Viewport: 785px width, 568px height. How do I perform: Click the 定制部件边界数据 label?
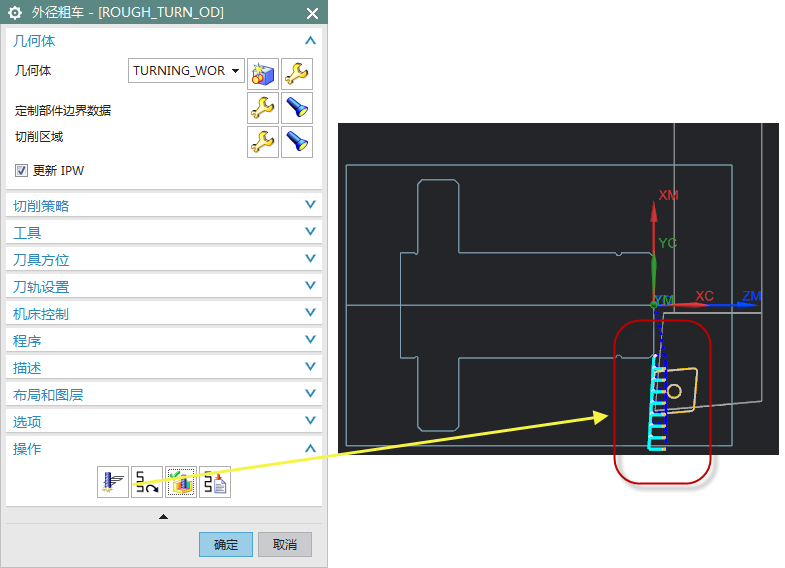click(x=63, y=111)
